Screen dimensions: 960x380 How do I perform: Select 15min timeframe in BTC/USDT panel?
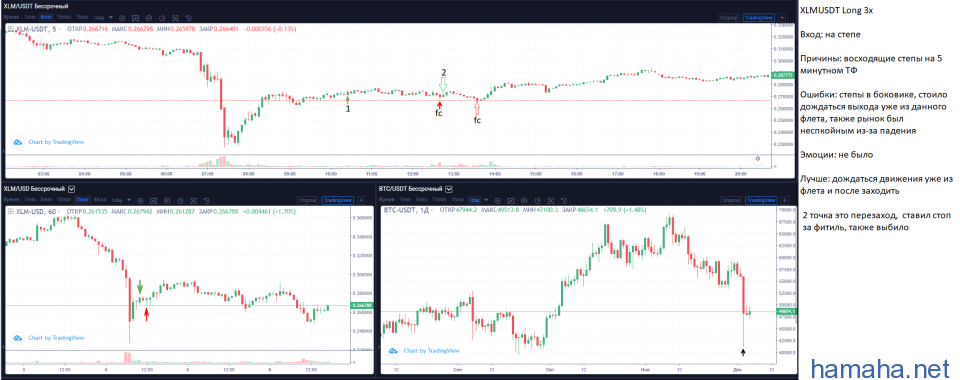[x=439, y=199]
